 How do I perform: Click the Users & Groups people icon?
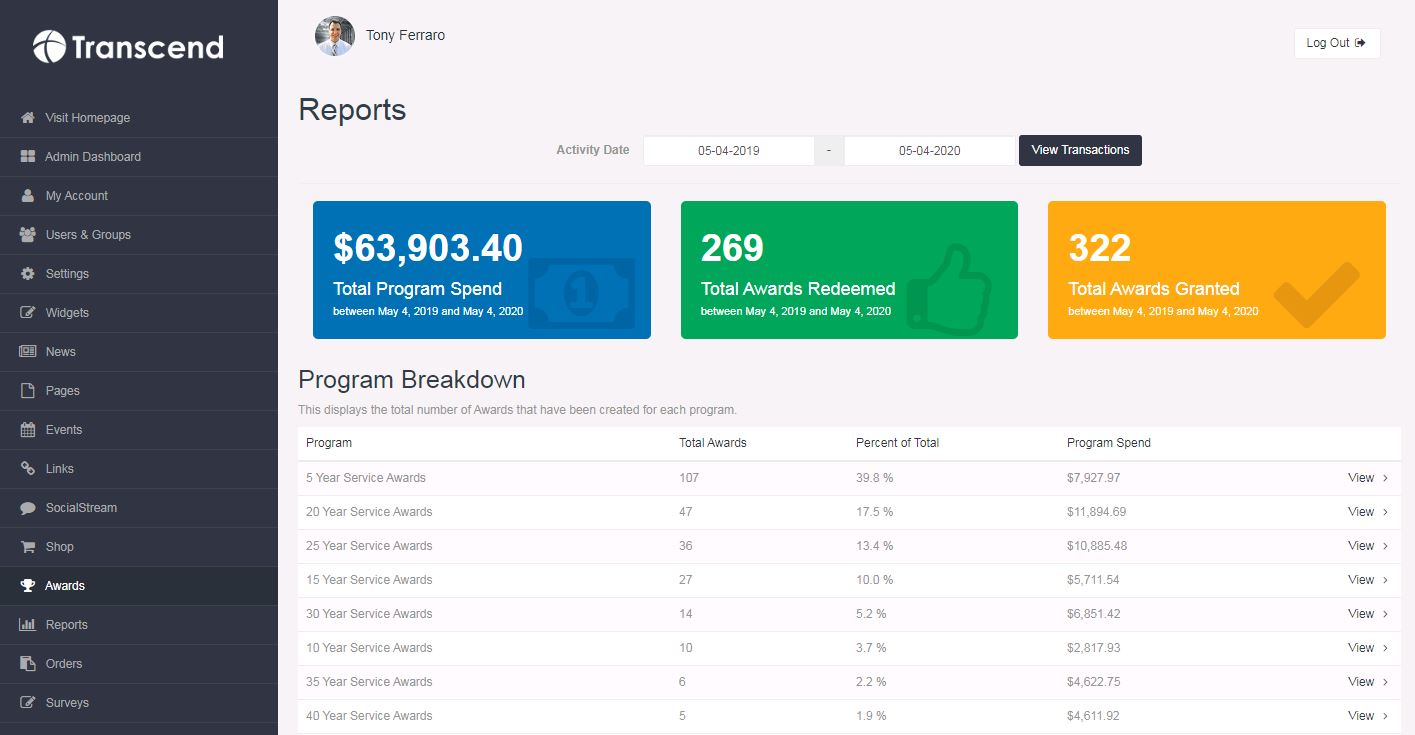28,234
